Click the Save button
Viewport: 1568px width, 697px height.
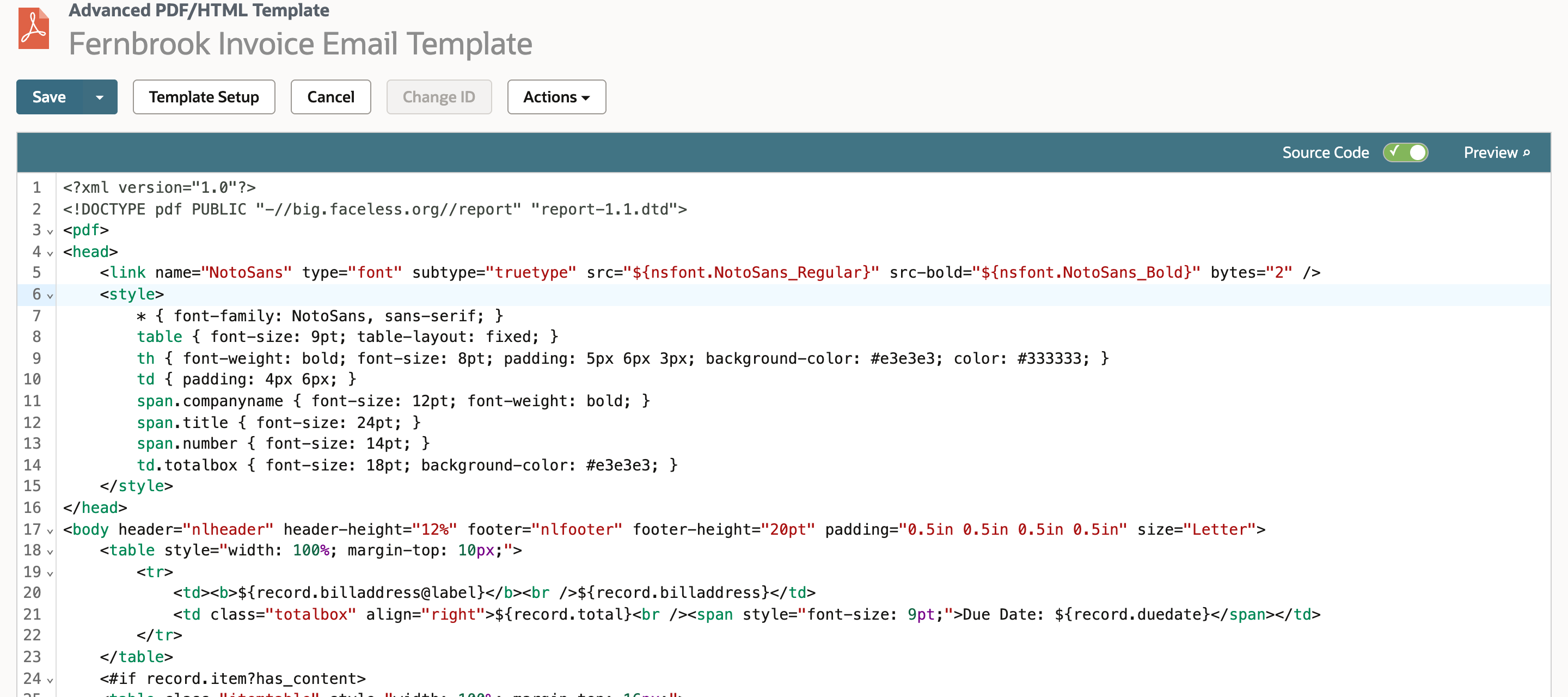click(50, 97)
